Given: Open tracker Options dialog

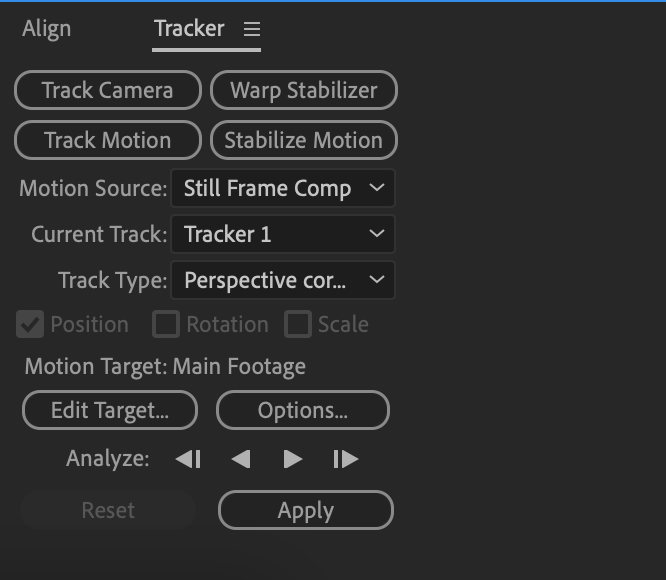Looking at the screenshot, I should point(303,410).
